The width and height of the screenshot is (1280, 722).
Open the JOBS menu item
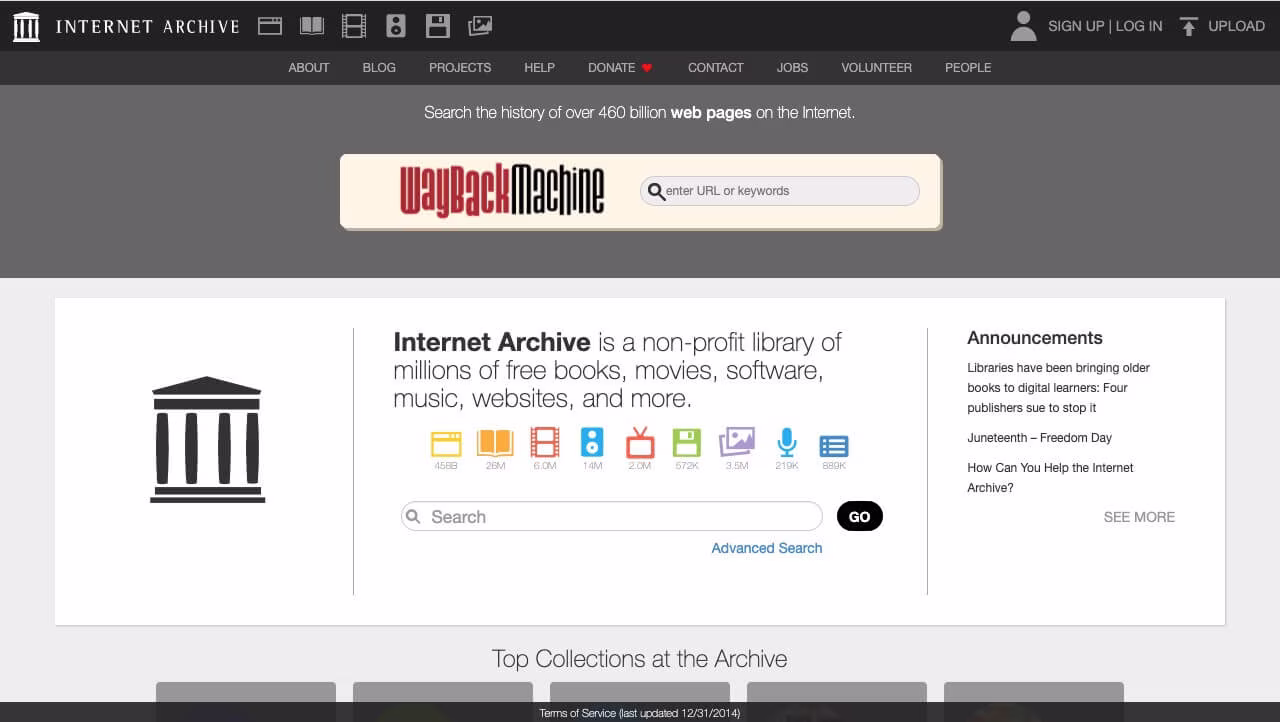(x=793, y=68)
